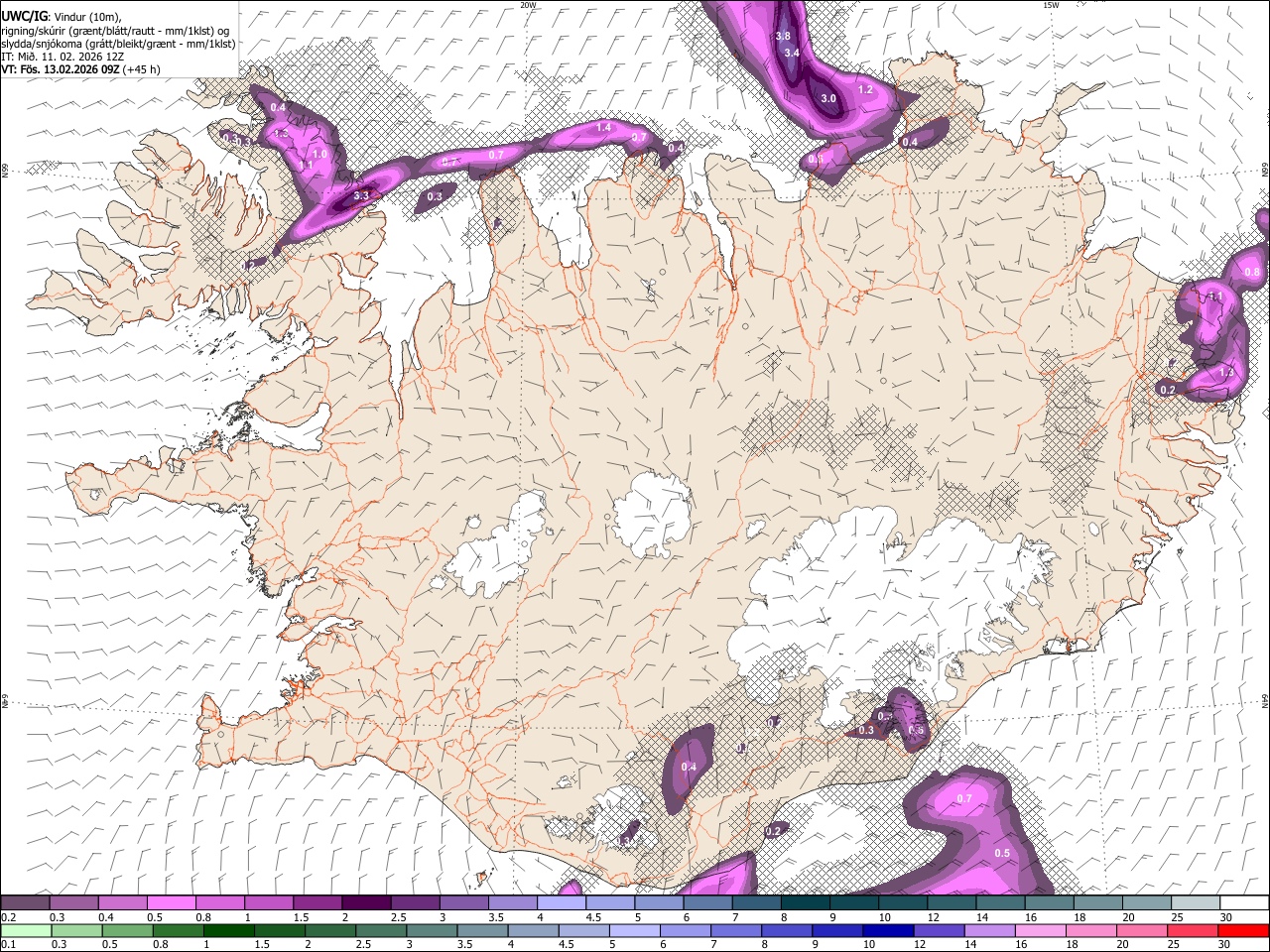Click the bright red swatch at legend value 30
Image resolution: width=1270 pixels, height=952 pixels.
[1242, 930]
